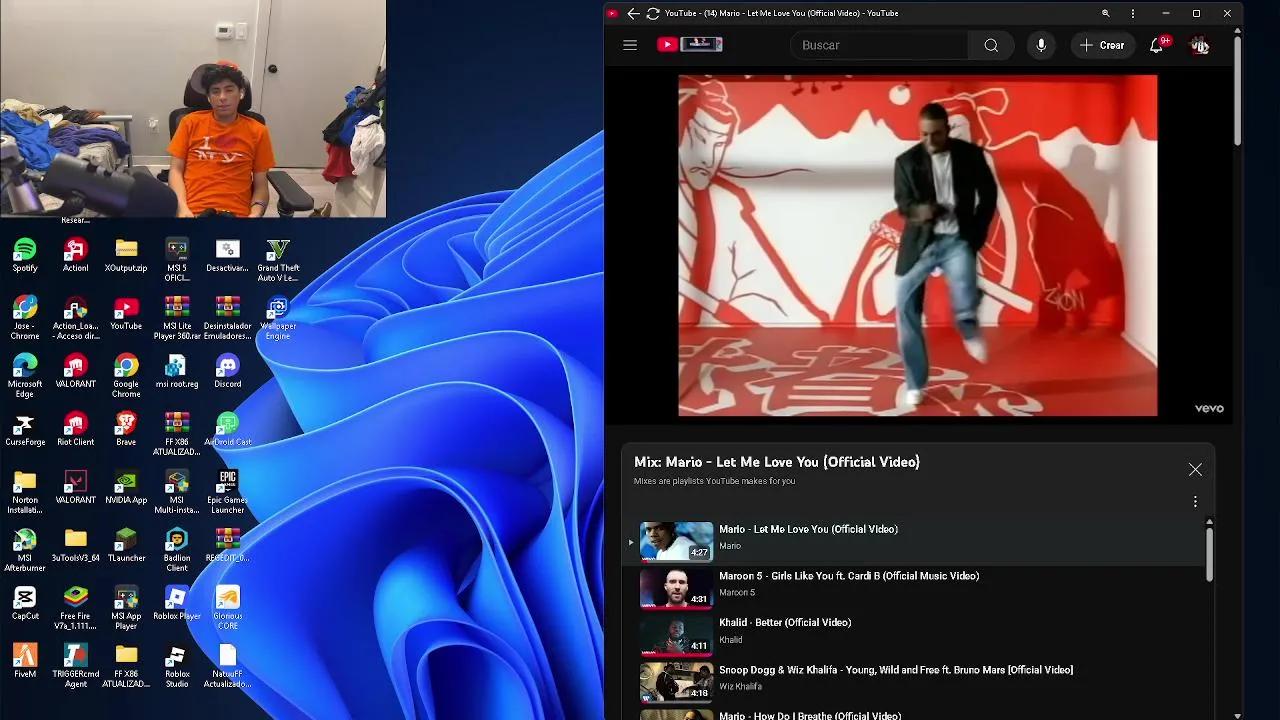This screenshot has width=1280, height=720.
Task: Select the FiveM desktop icon
Action: click(25, 662)
